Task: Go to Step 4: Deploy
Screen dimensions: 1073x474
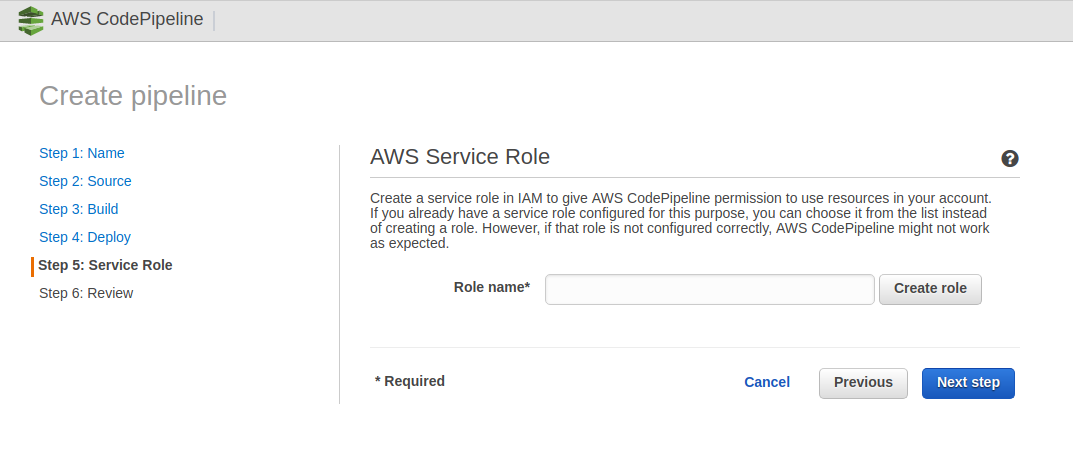Action: coord(85,237)
